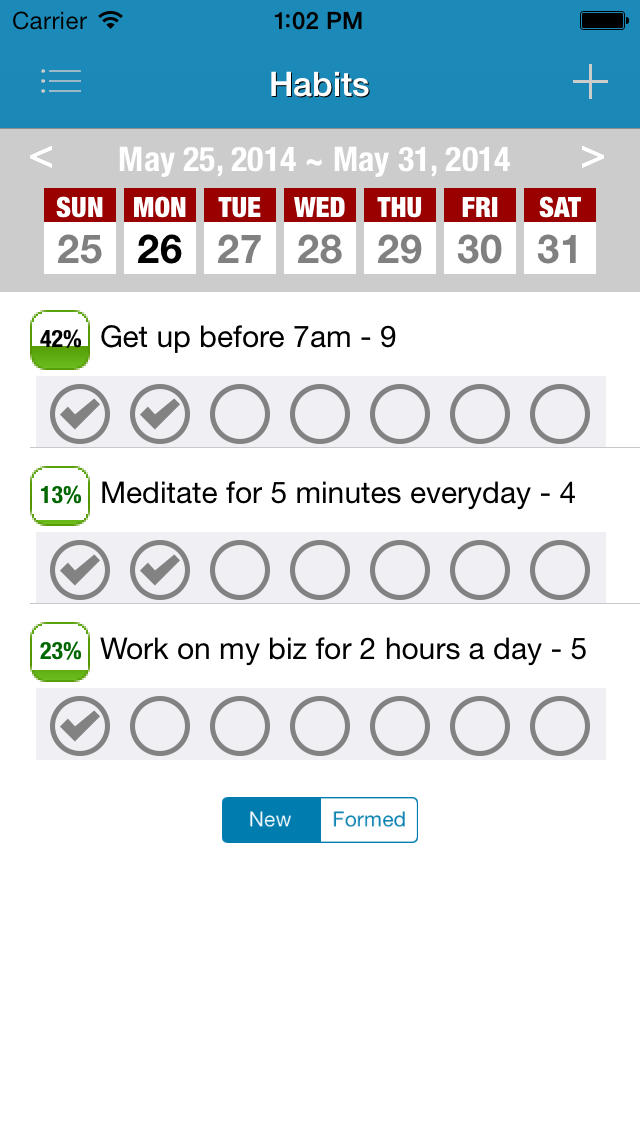640x1136 pixels.
Task: Tap the 42% progress badge
Action: click(x=60, y=340)
